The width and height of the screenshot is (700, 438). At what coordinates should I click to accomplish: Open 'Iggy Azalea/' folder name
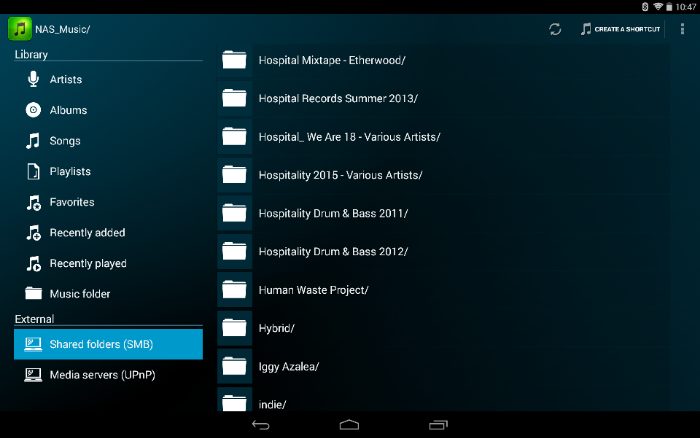click(288, 367)
